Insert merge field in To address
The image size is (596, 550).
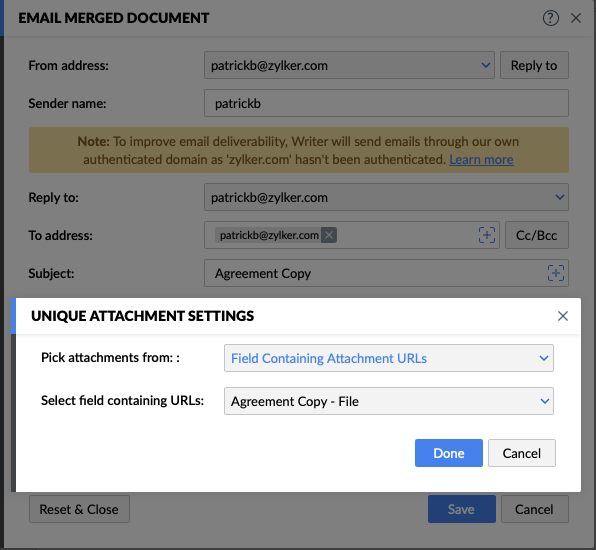(487, 235)
